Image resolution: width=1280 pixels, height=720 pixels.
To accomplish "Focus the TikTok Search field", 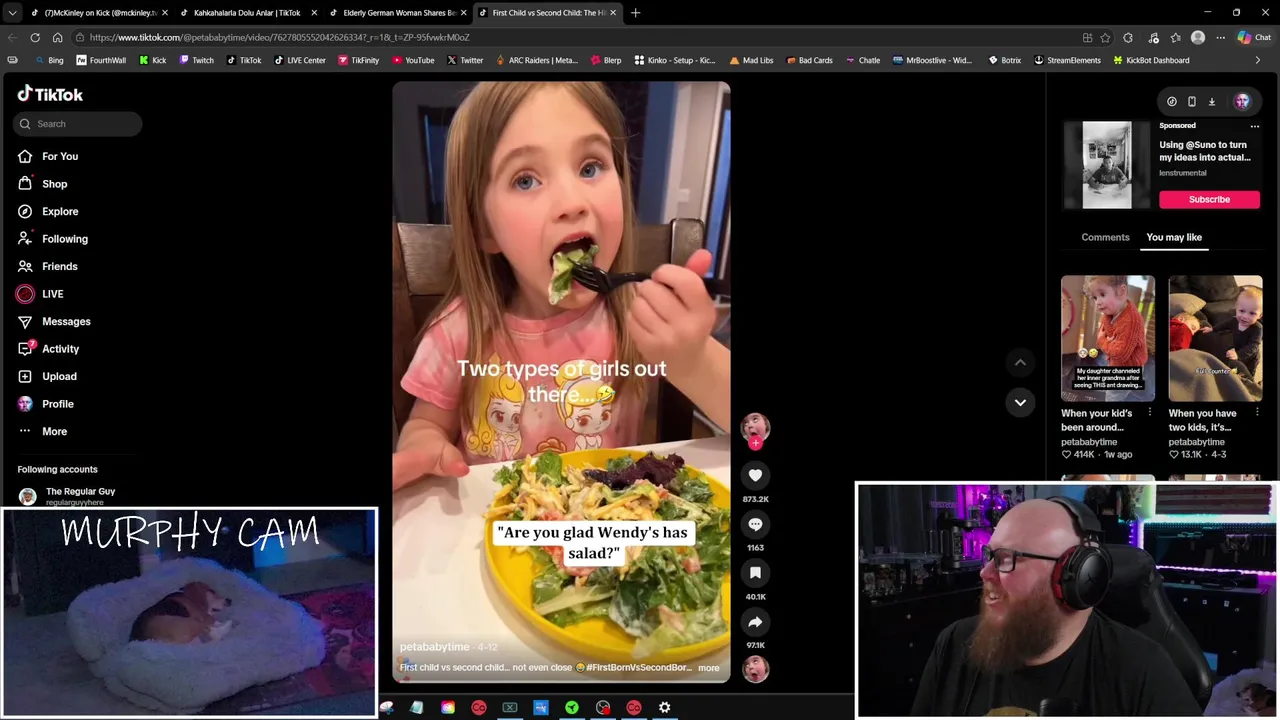I will [x=78, y=124].
